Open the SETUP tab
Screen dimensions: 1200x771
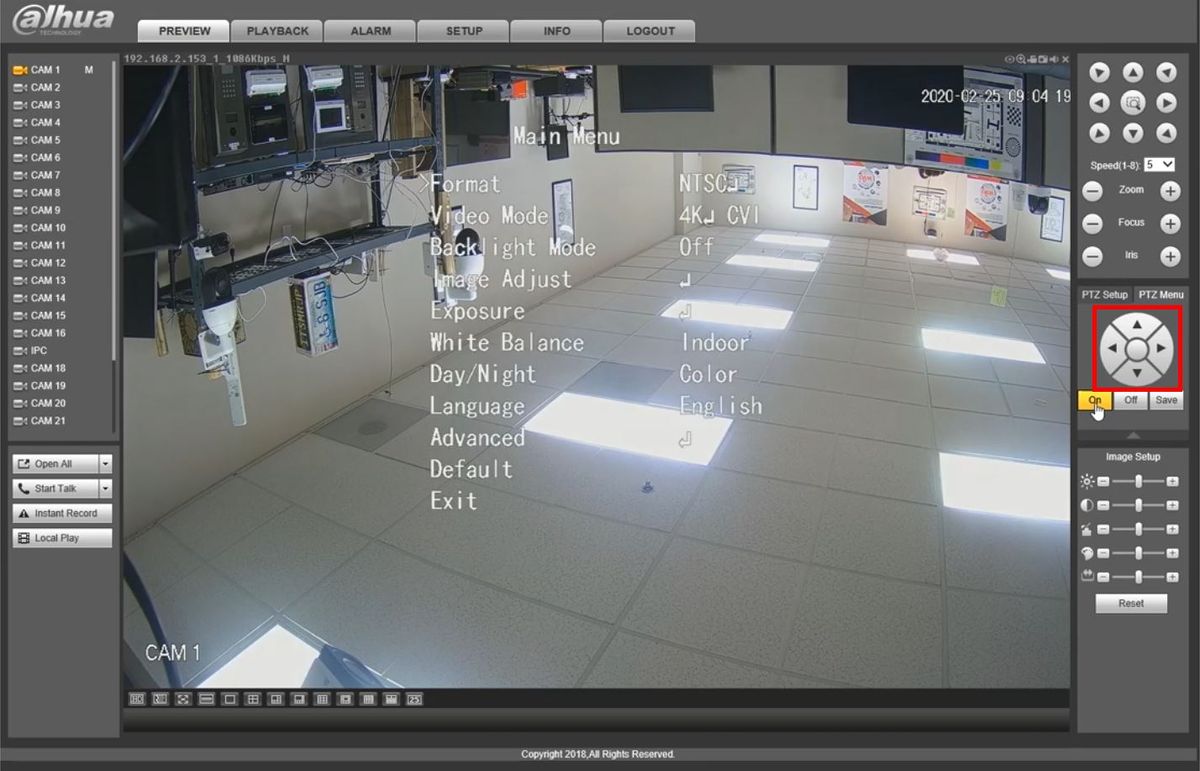pyautogui.click(x=464, y=31)
